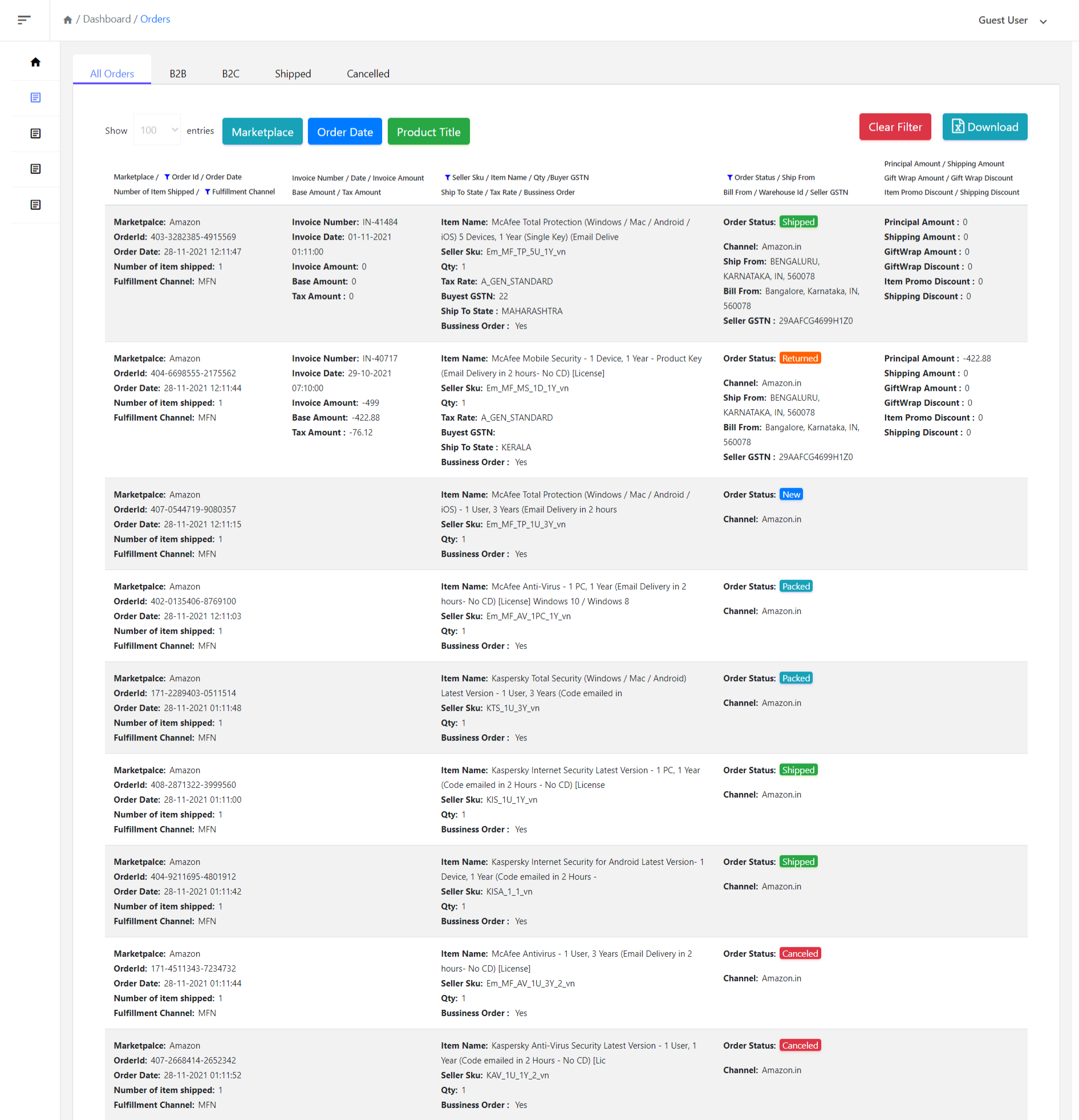Click the home icon in the breadcrumb
The image size is (1079, 1120).
coord(67,20)
